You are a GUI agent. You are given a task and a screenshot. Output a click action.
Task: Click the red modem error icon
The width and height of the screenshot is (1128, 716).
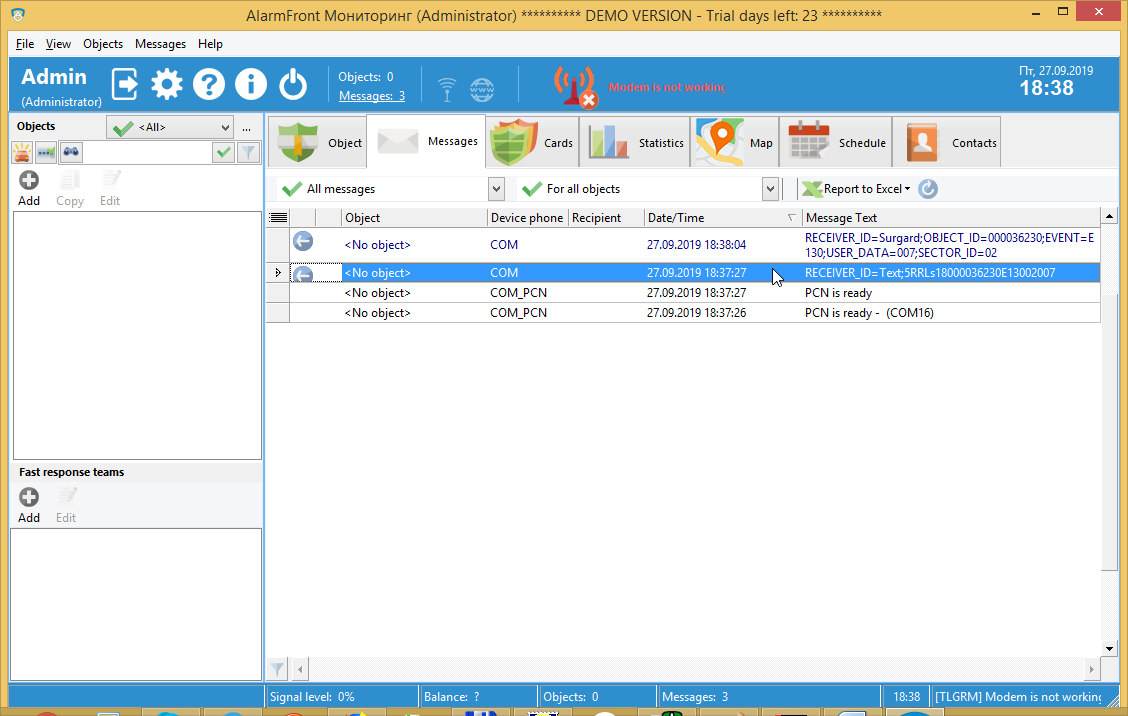click(573, 87)
